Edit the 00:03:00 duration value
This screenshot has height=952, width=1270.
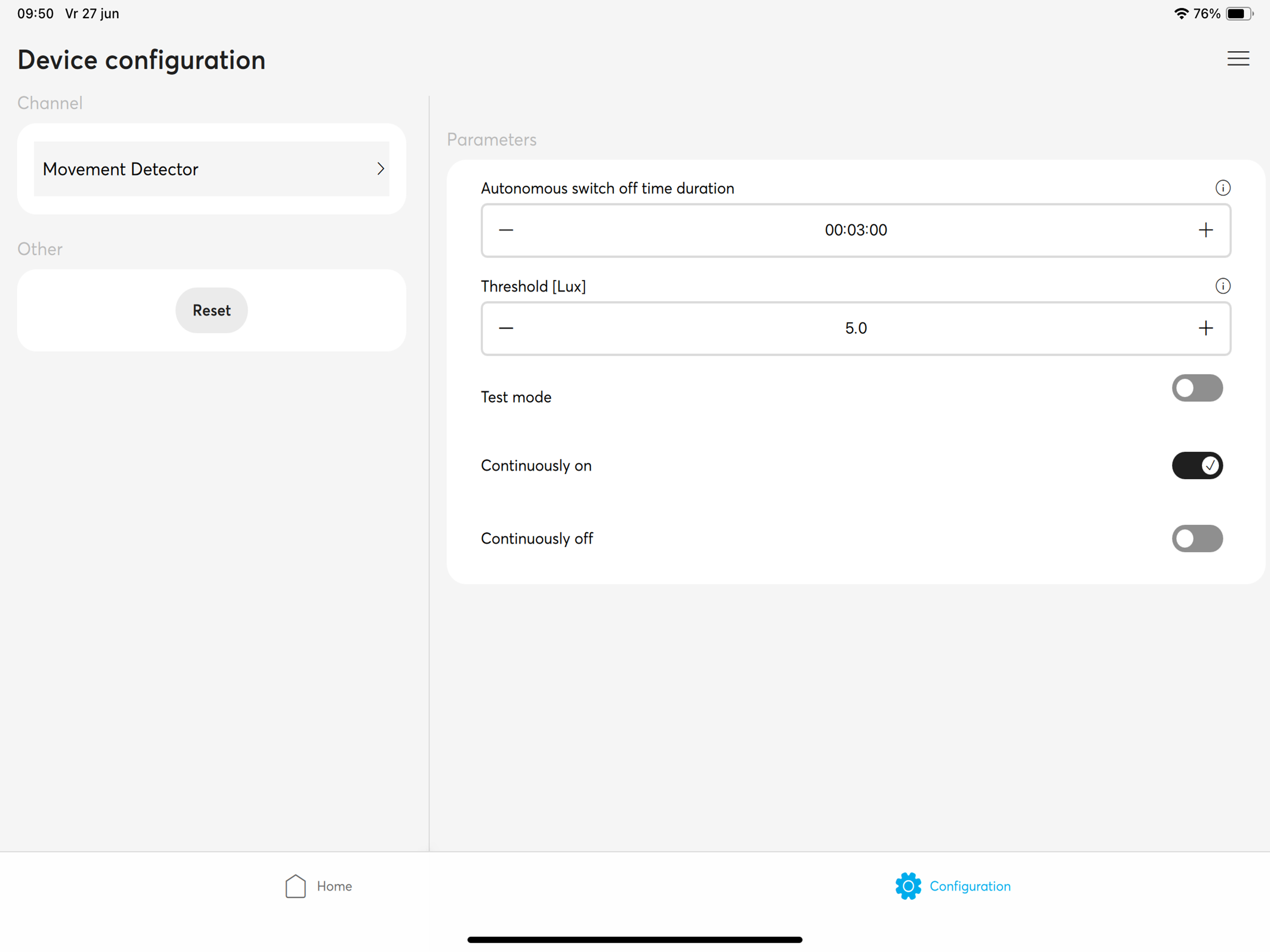click(855, 230)
